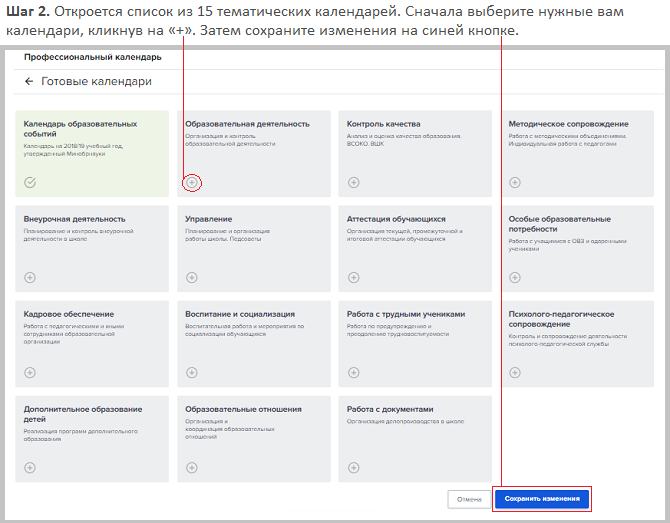Select the Методическое сопровождение card title
670x523 pixels.
pos(568,124)
